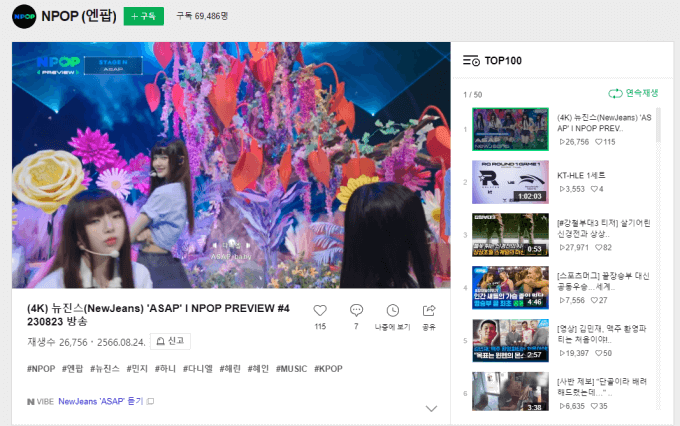Click the NPOP channel logo avatar
The image size is (680, 426).
click(25, 16)
